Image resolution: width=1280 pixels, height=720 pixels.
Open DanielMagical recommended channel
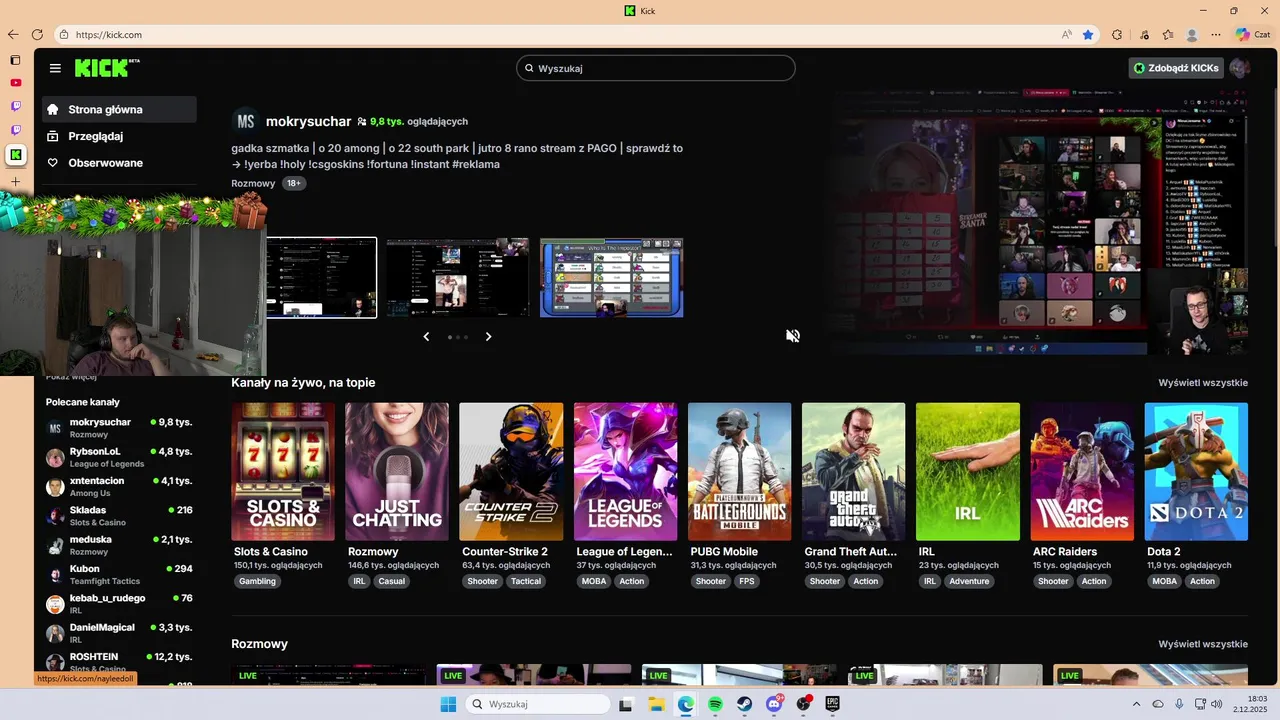[119, 633]
